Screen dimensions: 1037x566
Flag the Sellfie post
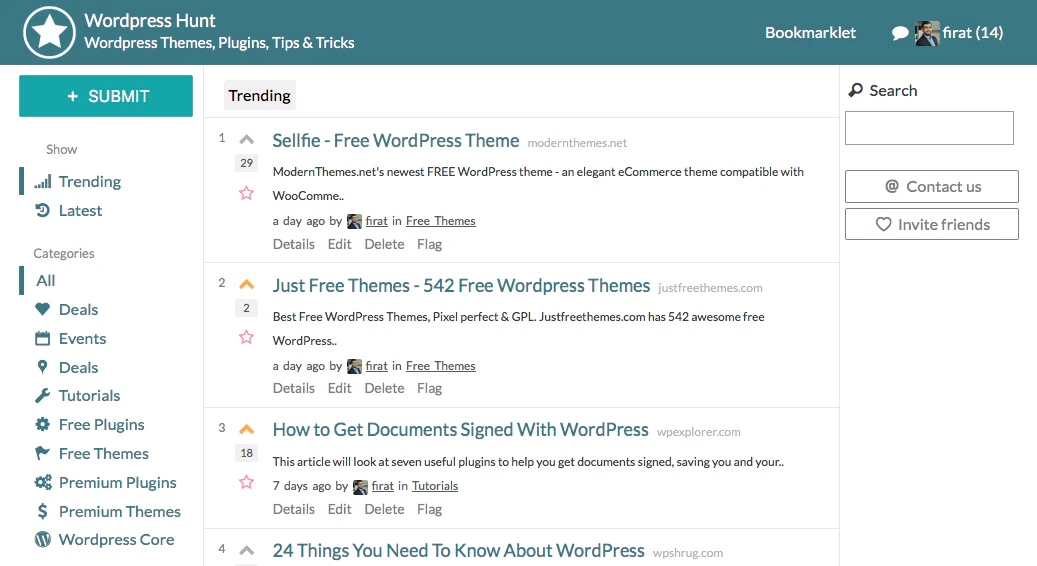[429, 244]
